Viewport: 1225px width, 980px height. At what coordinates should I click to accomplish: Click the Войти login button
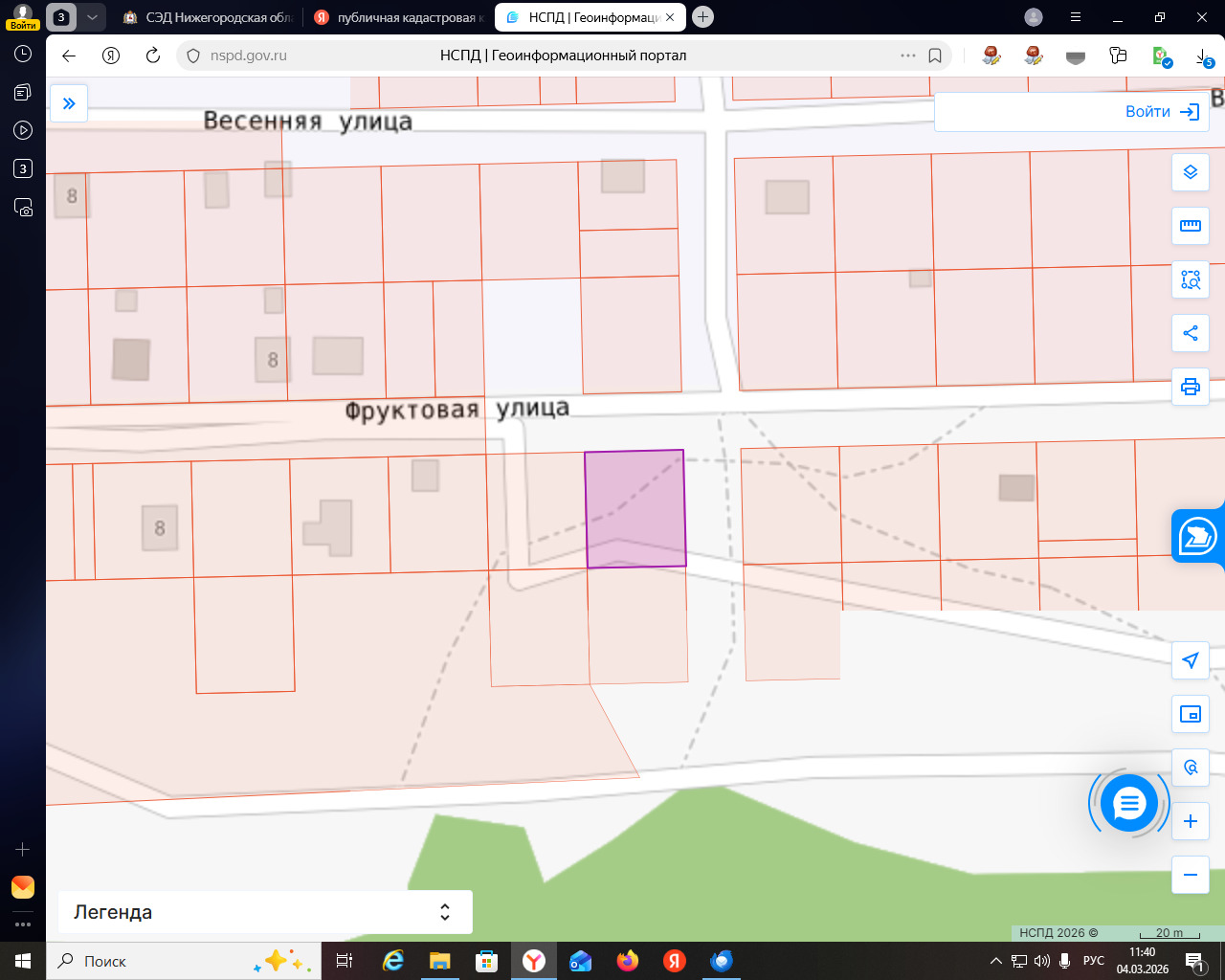point(1161,112)
